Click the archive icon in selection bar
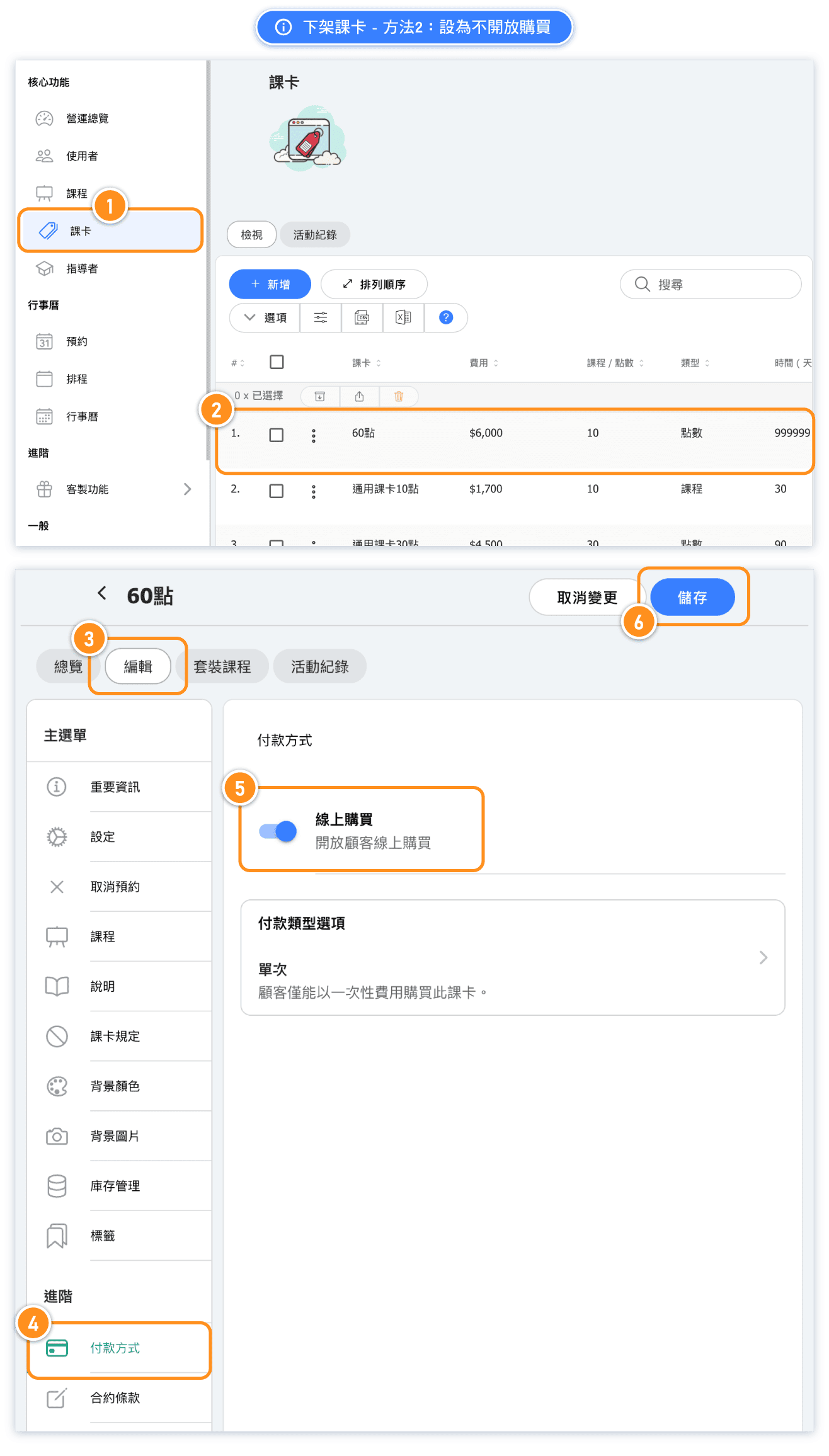The height and width of the screenshot is (1456, 829). 320,396
